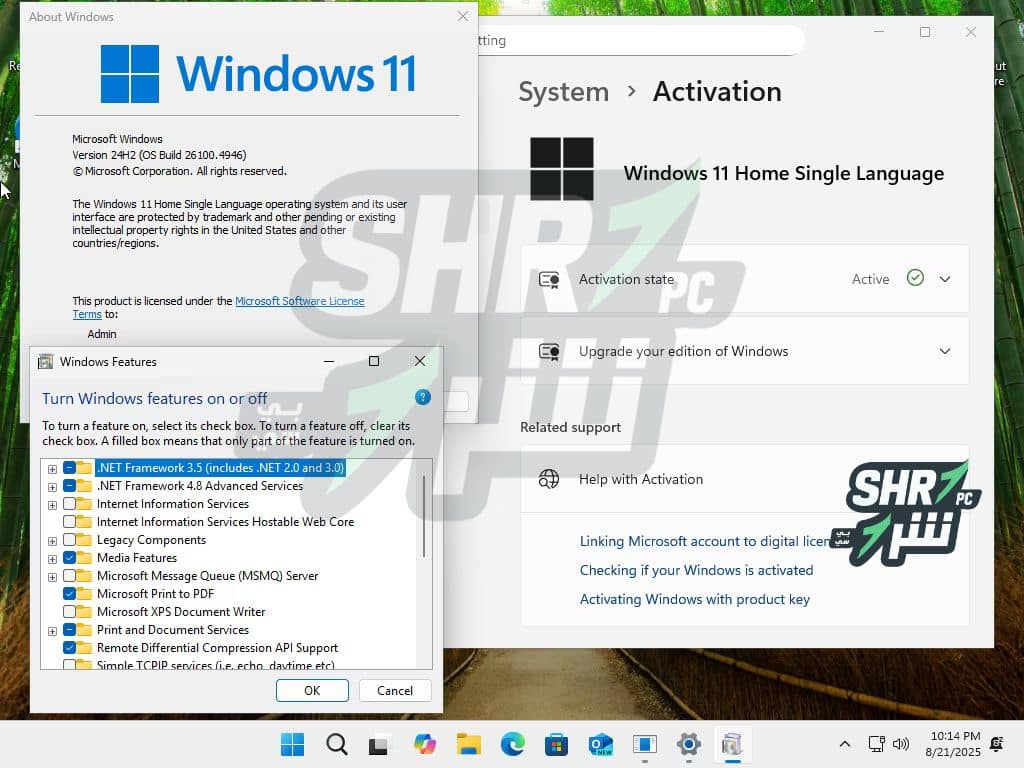Close the About Windows dialog
Viewport: 1024px width, 768px height.
point(462,16)
